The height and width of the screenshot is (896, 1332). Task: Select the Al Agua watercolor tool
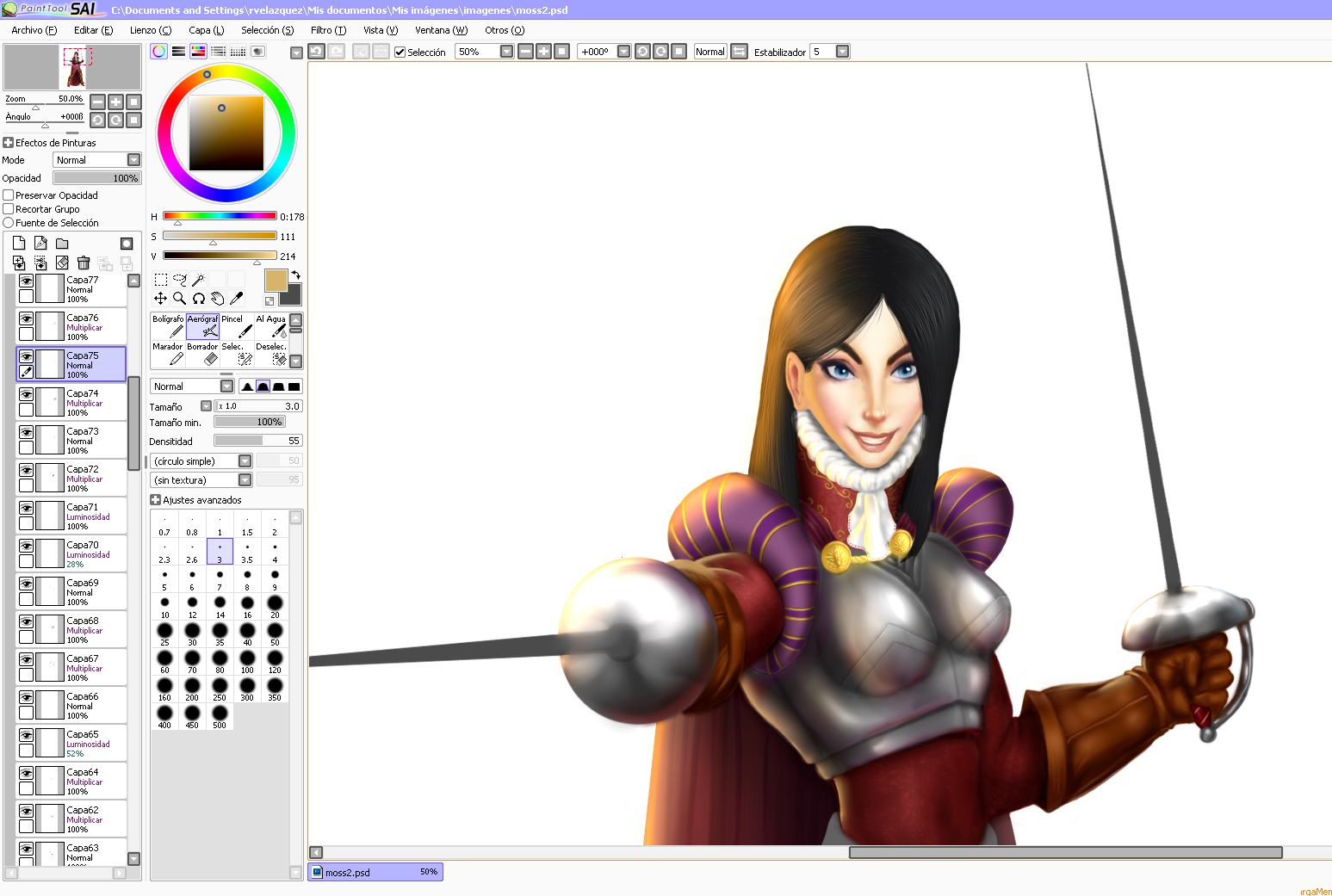pyautogui.click(x=271, y=326)
